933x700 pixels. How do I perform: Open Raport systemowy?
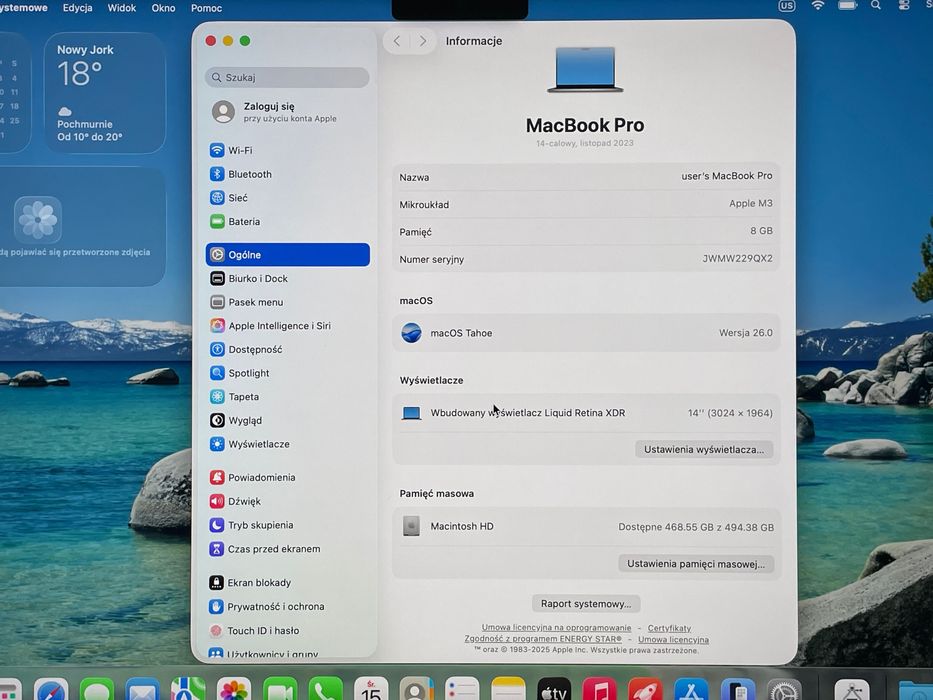click(586, 604)
